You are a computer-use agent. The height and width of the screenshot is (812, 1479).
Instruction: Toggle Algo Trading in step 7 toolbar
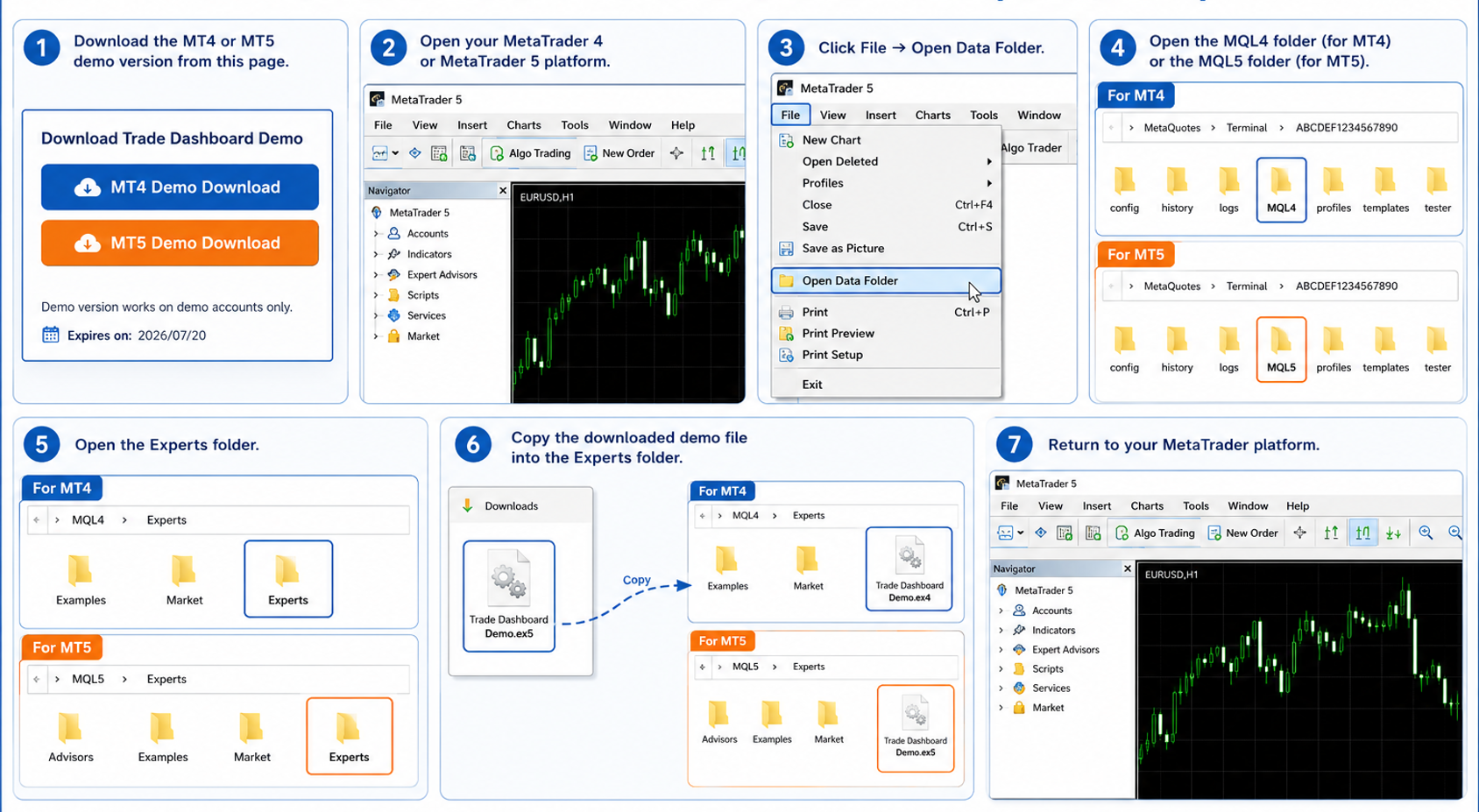(1155, 533)
